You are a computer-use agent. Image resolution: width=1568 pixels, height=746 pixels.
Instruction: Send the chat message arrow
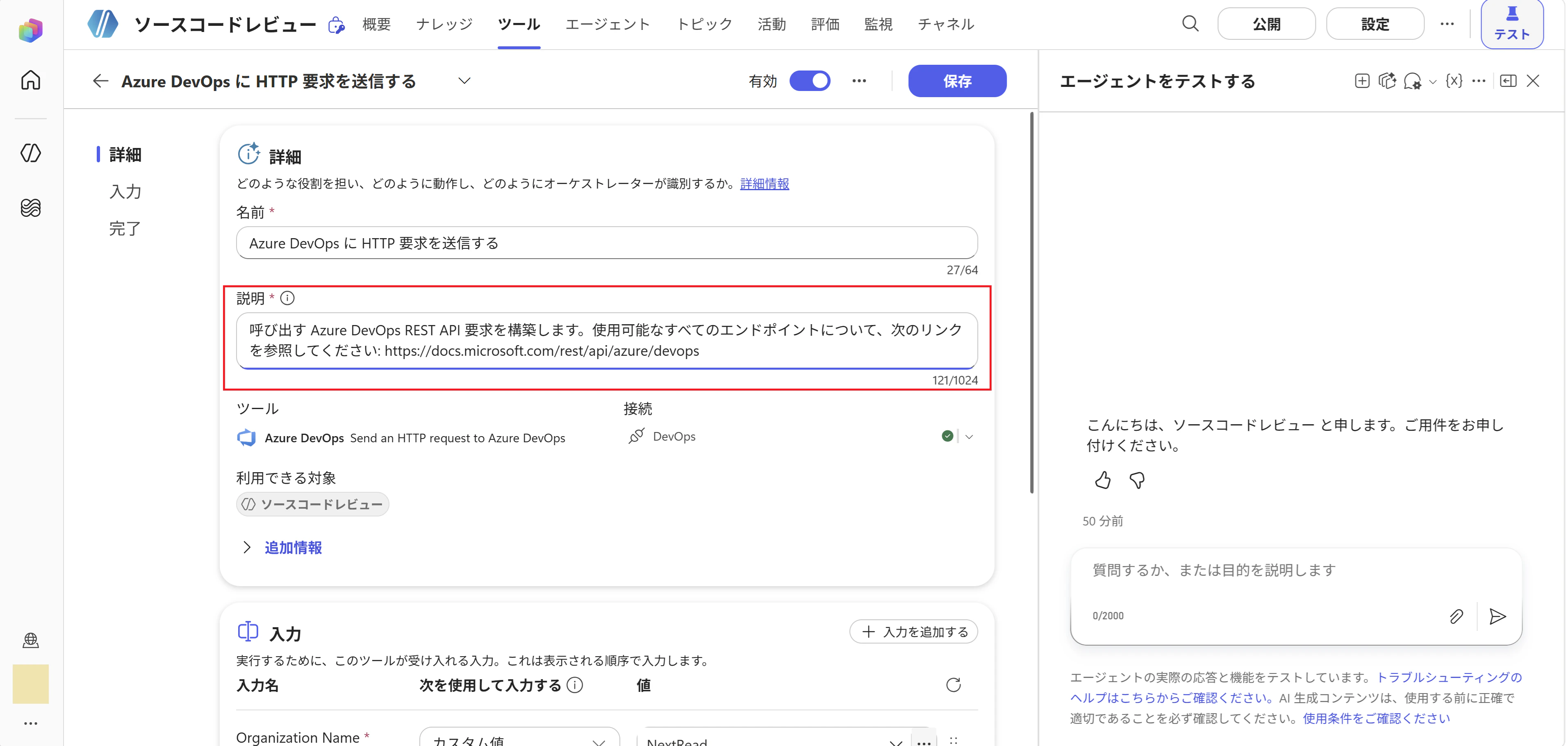(1497, 616)
